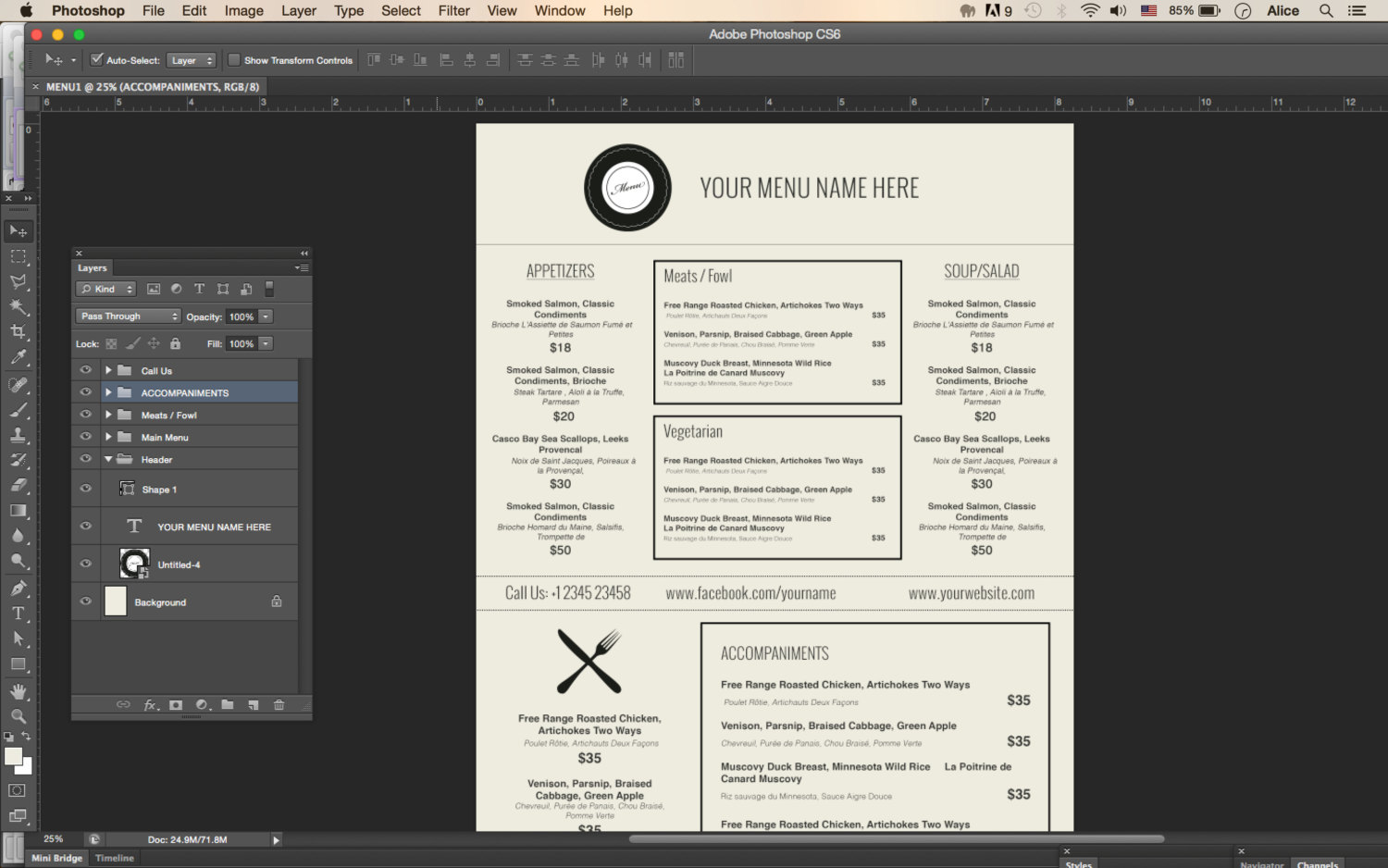
Task: Select the Crop tool
Action: point(18,331)
